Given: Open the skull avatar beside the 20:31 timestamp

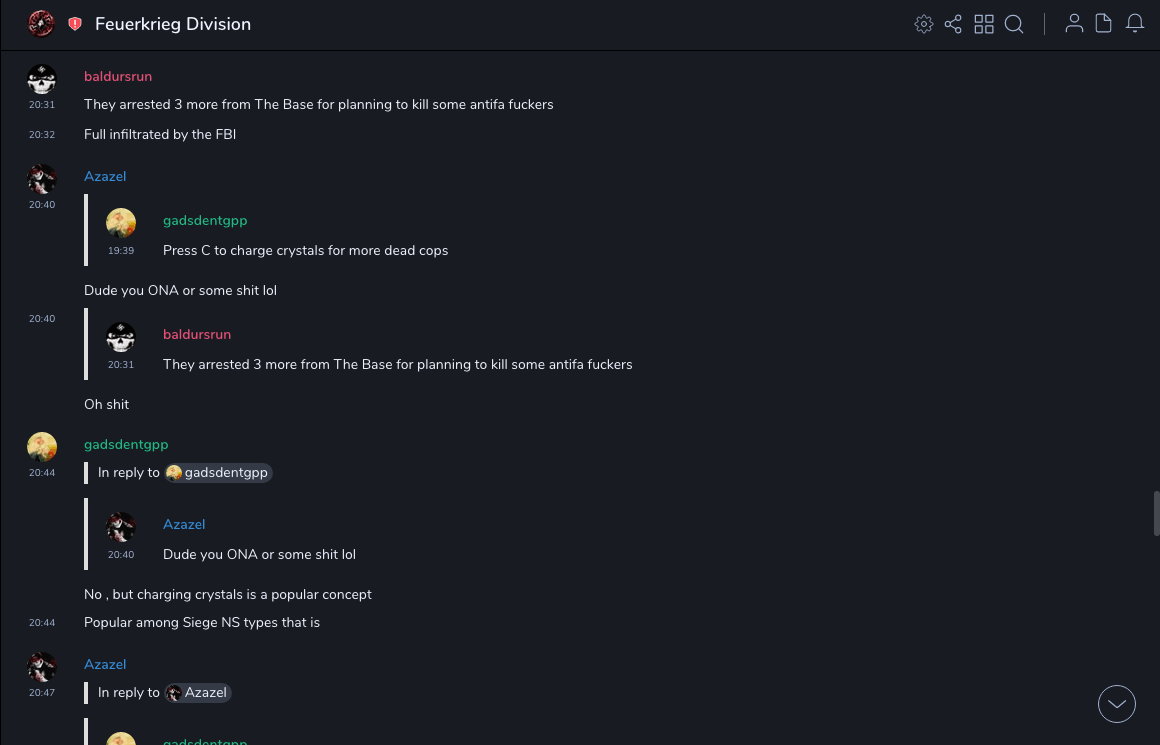Looking at the screenshot, I should coord(42,79).
